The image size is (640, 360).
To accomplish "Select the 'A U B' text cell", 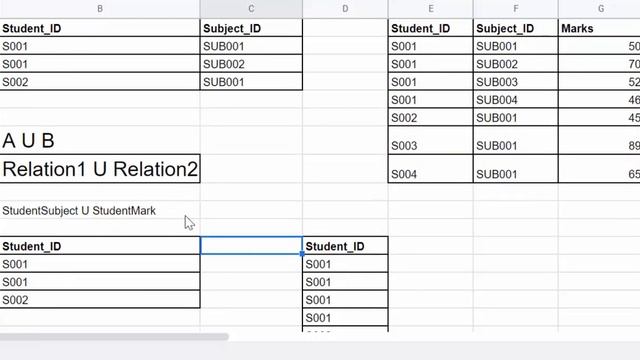I will click(100, 140).
